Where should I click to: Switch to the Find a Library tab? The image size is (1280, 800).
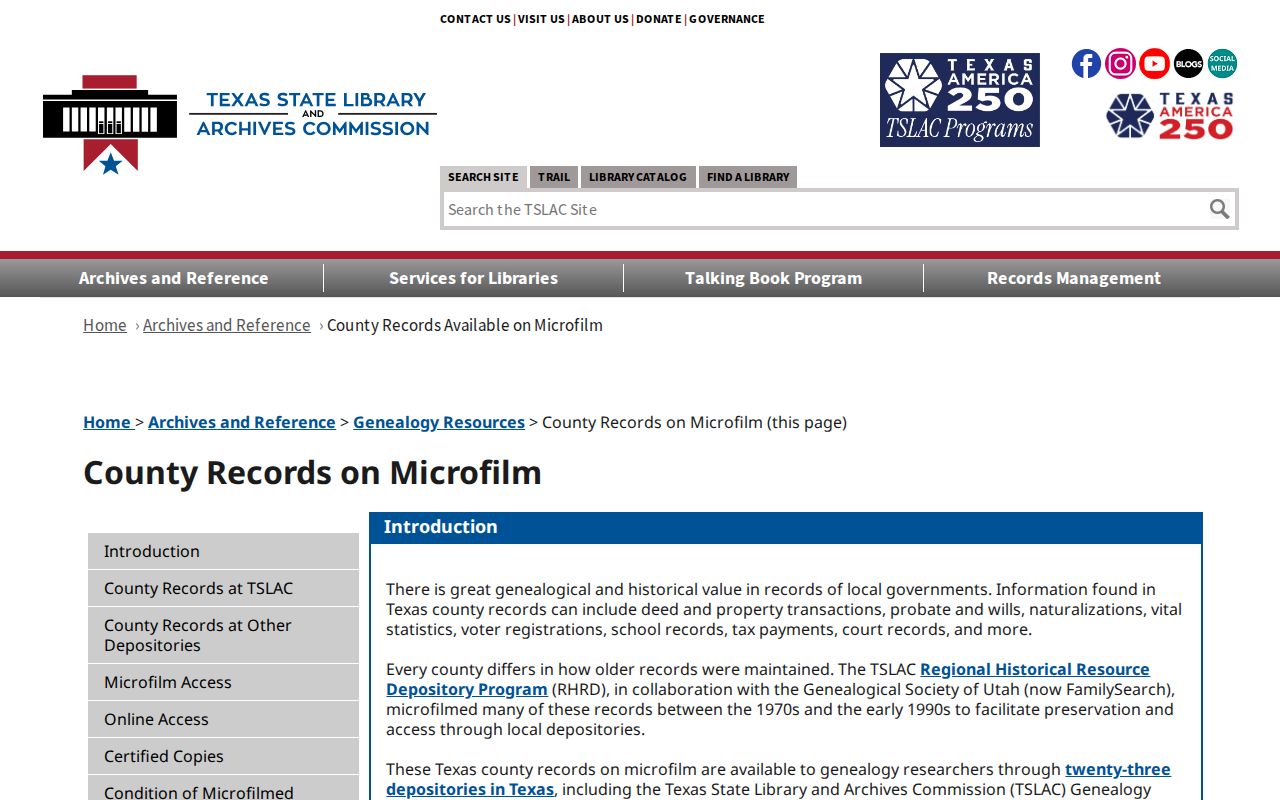pos(748,177)
